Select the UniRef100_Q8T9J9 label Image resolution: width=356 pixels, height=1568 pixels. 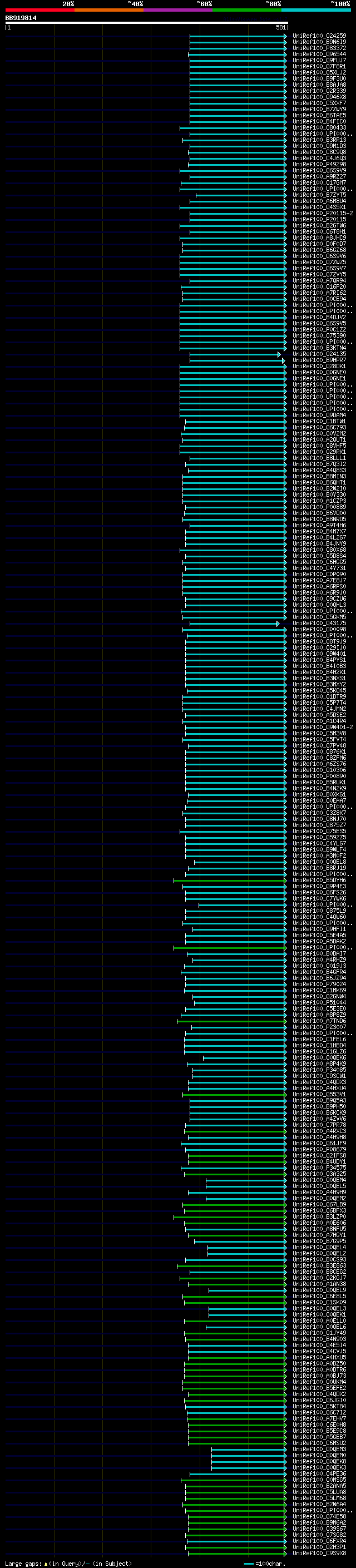click(x=319, y=641)
